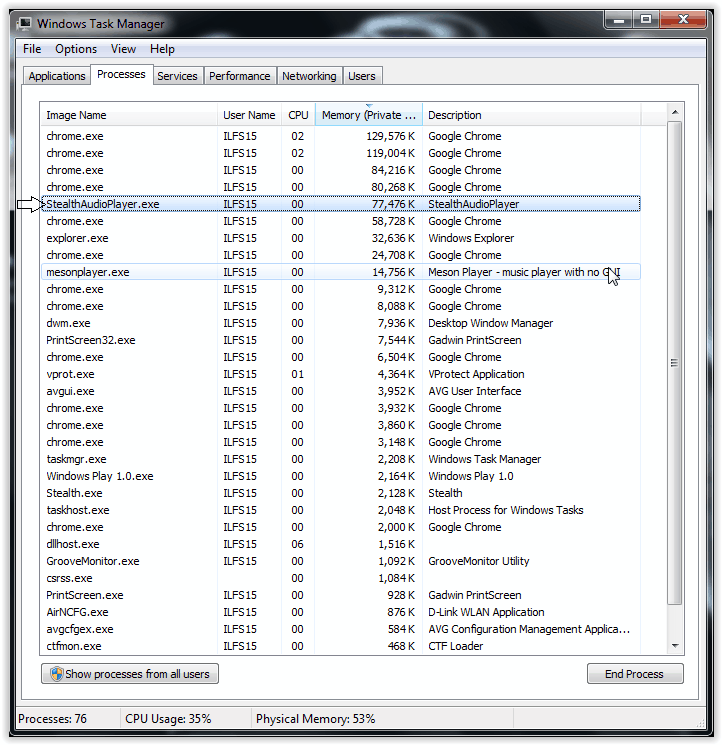Screen dimensions: 722x745
Task: Click the AVG User Interface description
Action: click(475, 391)
